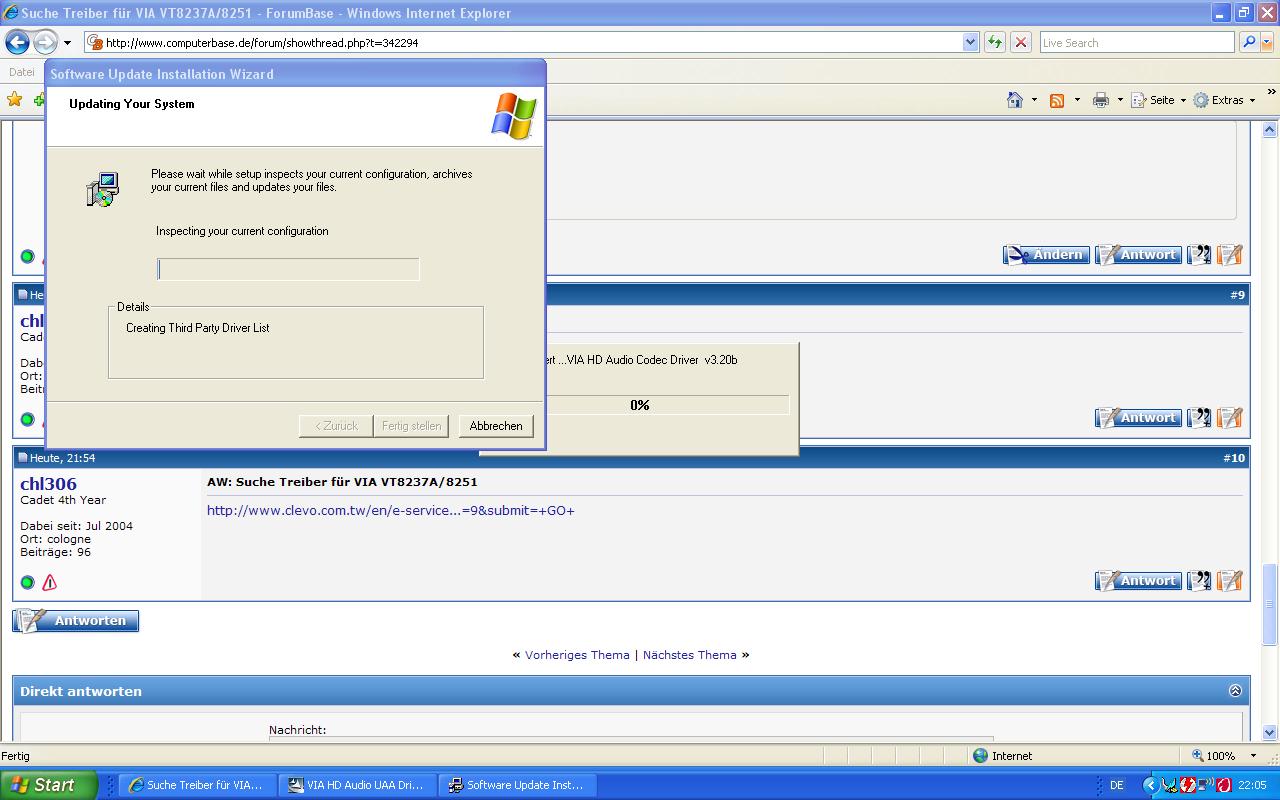The height and width of the screenshot is (800, 1280).
Task: Click the Print icon
Action: tap(1101, 100)
